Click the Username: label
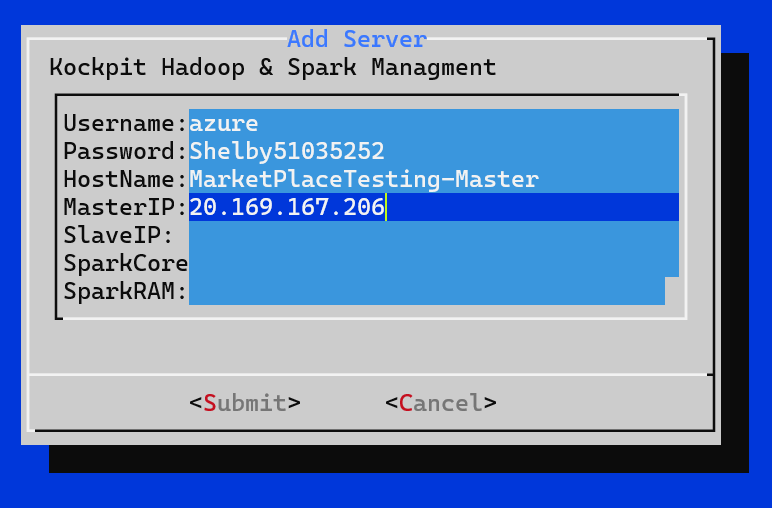Viewport: 772px width, 508px height. 126,123
